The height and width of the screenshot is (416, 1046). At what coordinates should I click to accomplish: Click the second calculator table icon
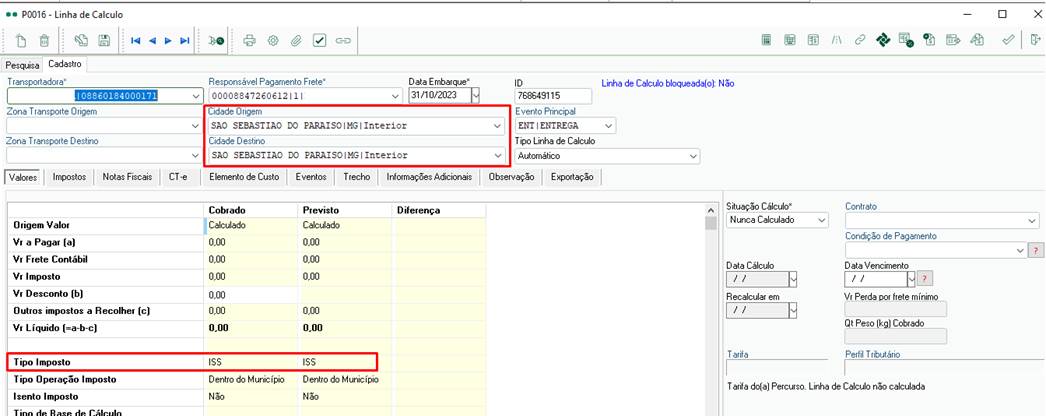(790, 41)
